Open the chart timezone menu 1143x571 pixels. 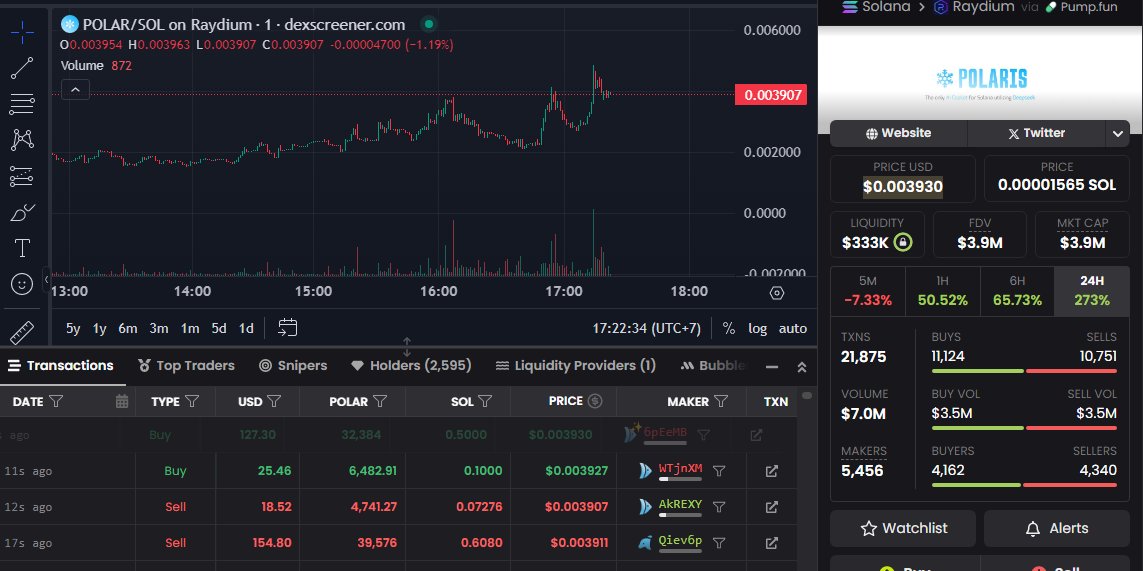coord(647,328)
